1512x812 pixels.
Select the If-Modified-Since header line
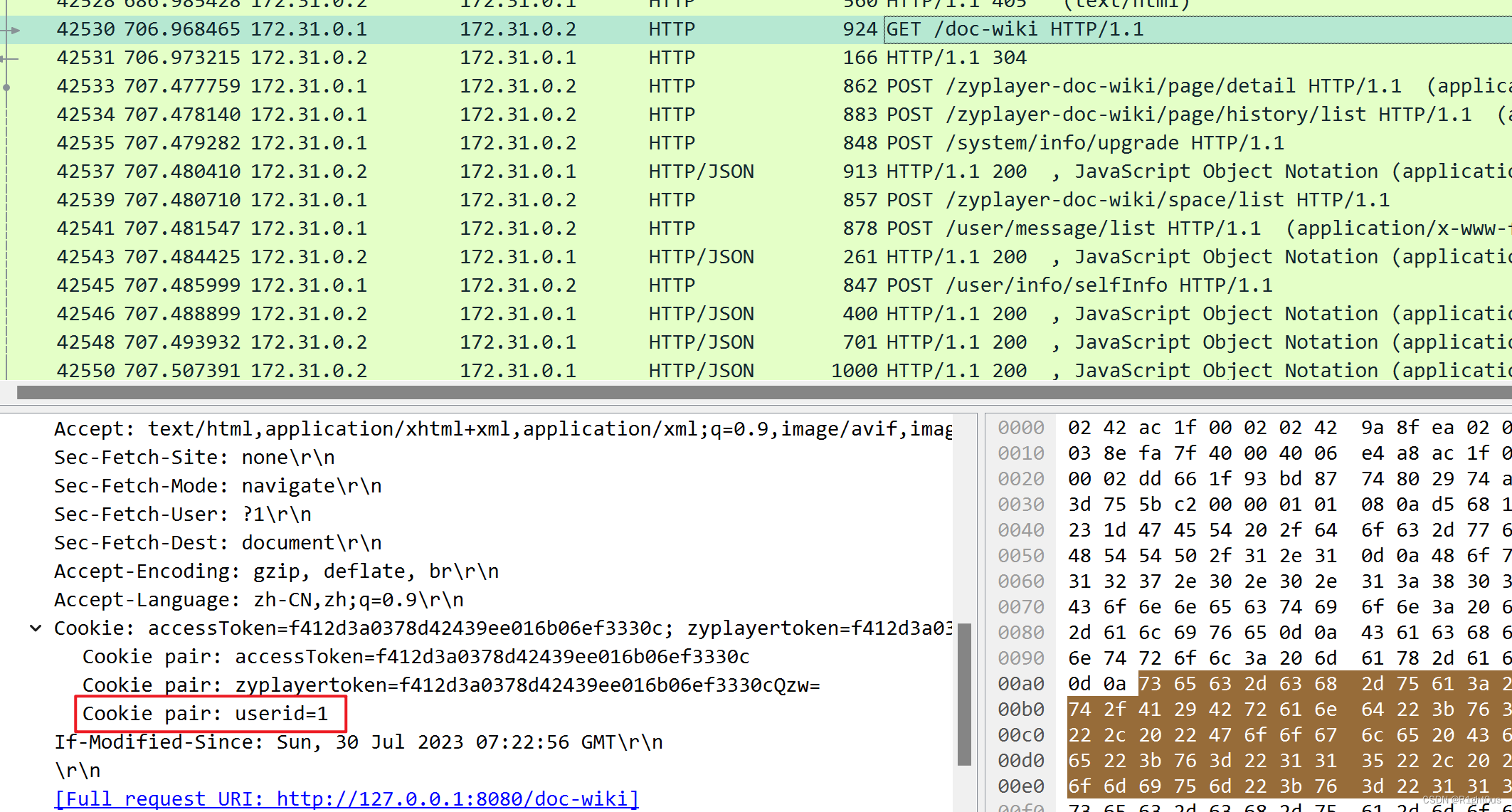coord(359,742)
